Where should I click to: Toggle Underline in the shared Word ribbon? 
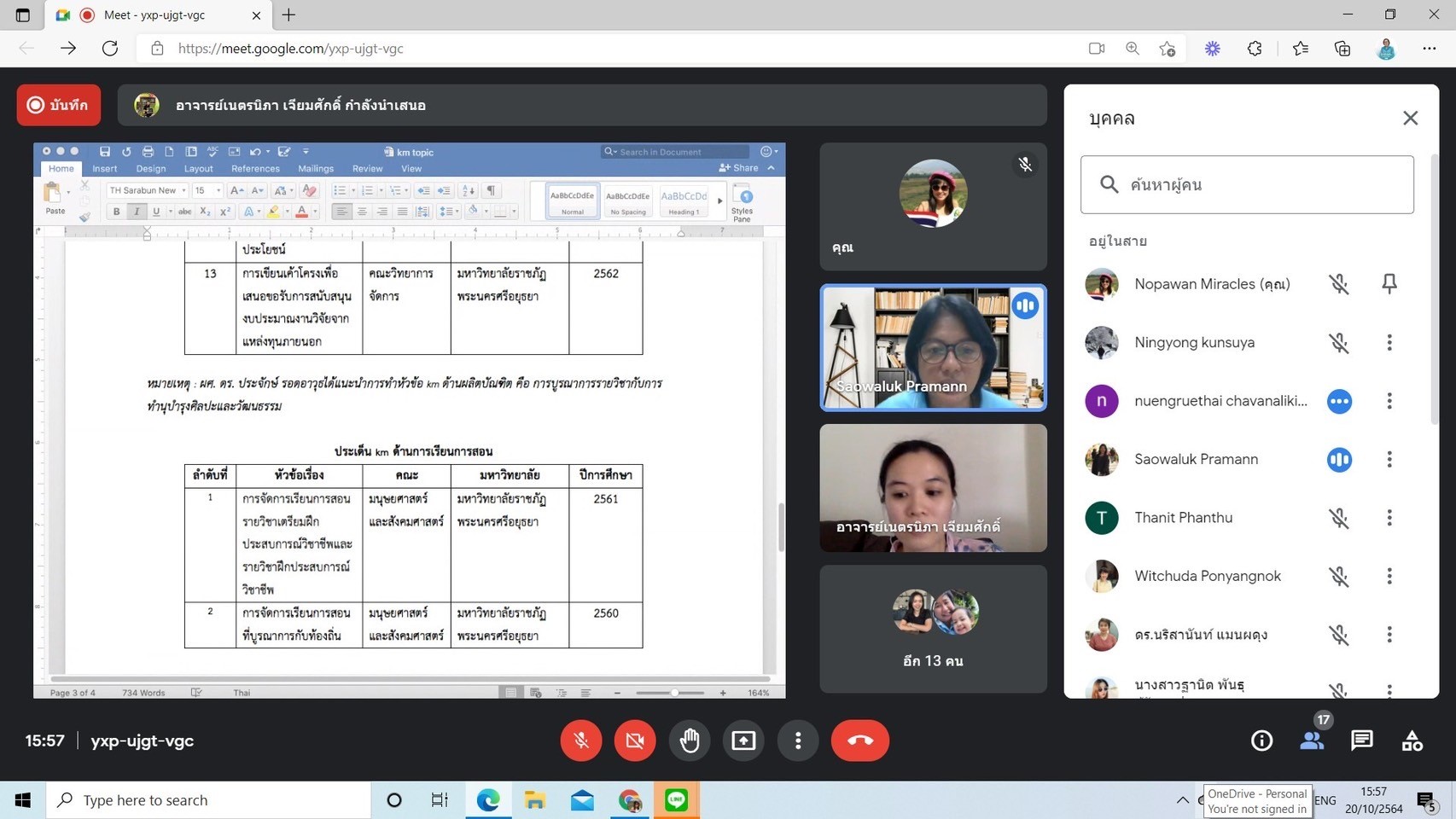[x=156, y=212]
